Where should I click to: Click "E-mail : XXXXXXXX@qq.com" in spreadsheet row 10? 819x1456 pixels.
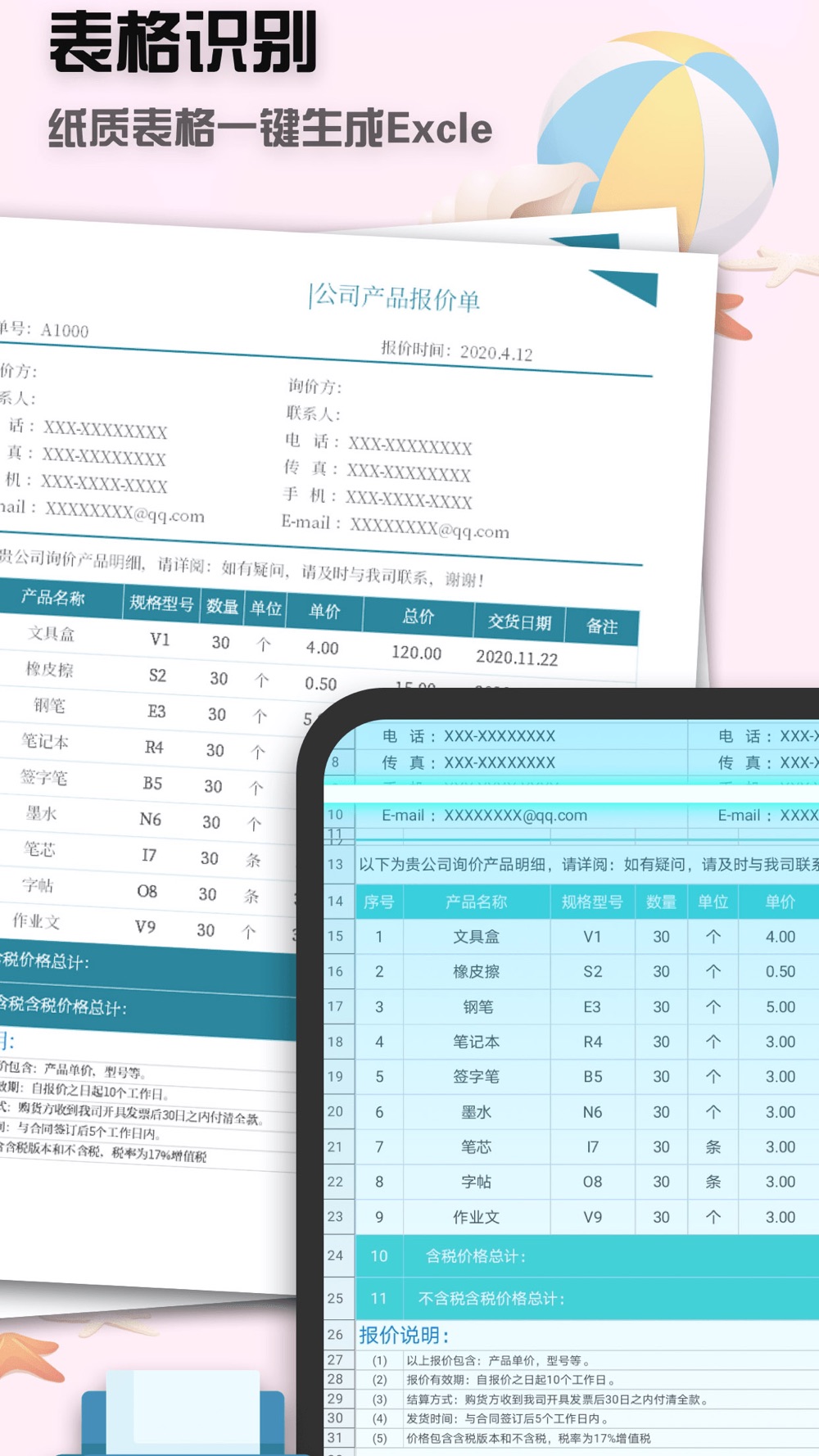pyautogui.click(x=484, y=816)
